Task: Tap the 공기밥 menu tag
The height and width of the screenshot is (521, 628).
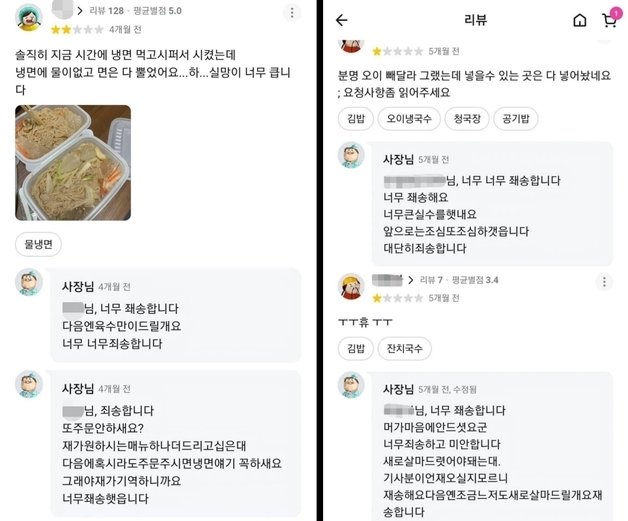Action: (521, 119)
